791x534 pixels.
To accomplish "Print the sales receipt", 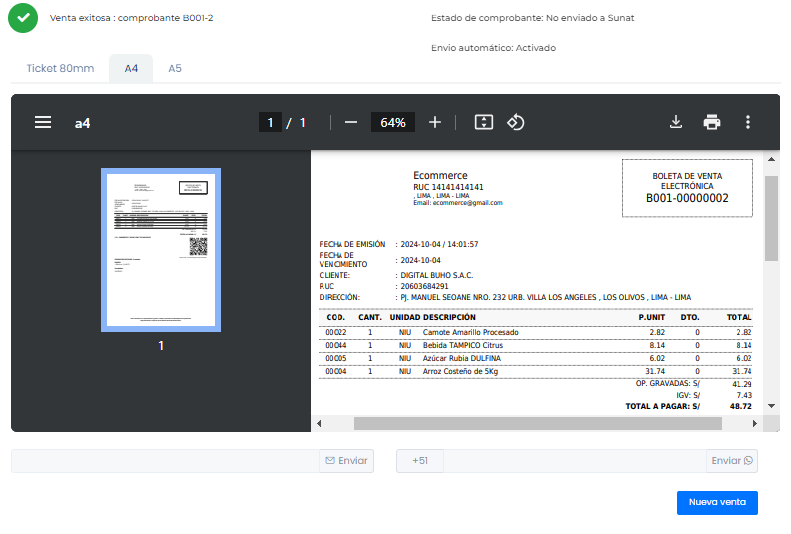I will click(712, 122).
